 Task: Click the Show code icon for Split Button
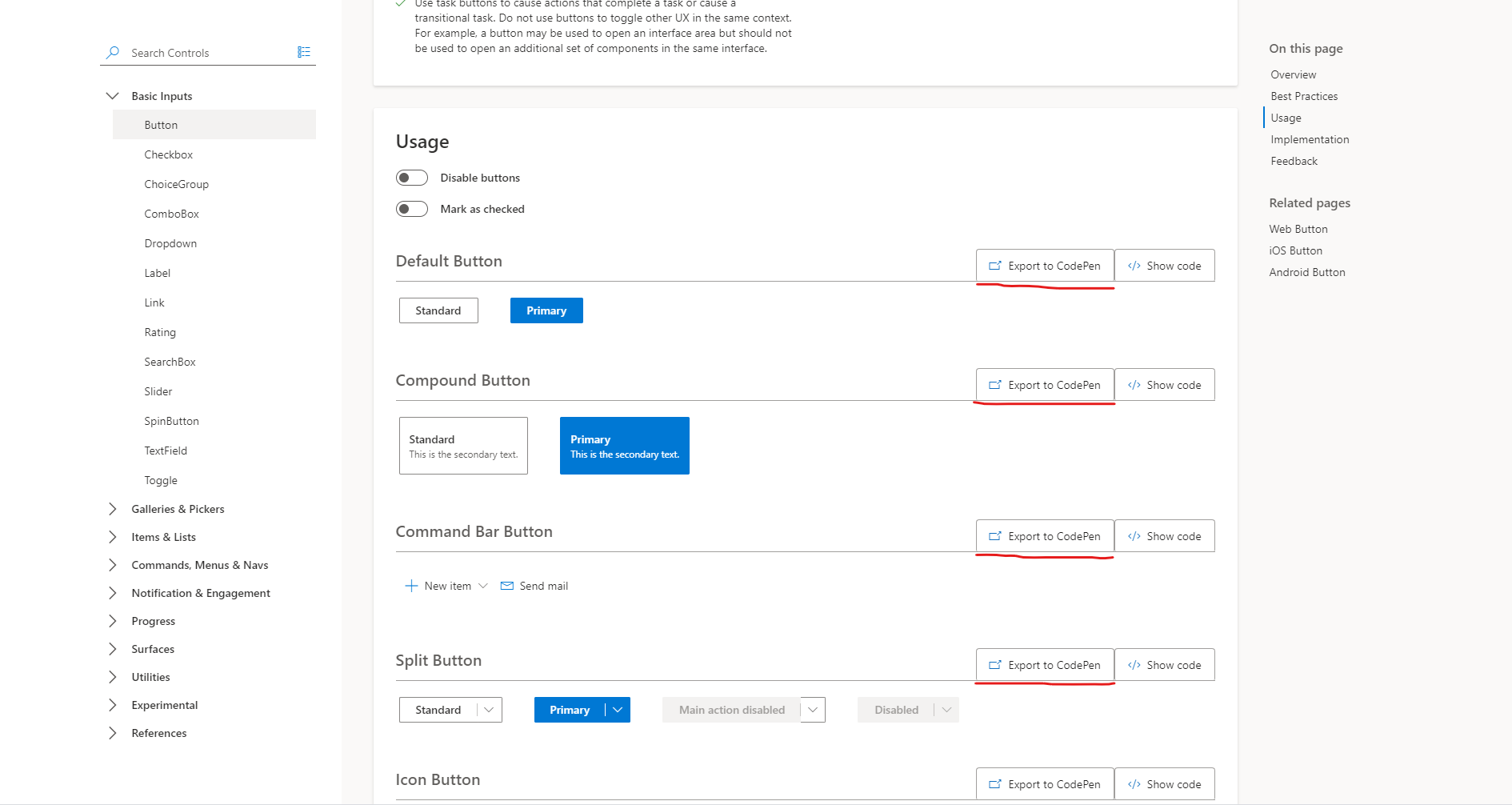[x=1134, y=664]
